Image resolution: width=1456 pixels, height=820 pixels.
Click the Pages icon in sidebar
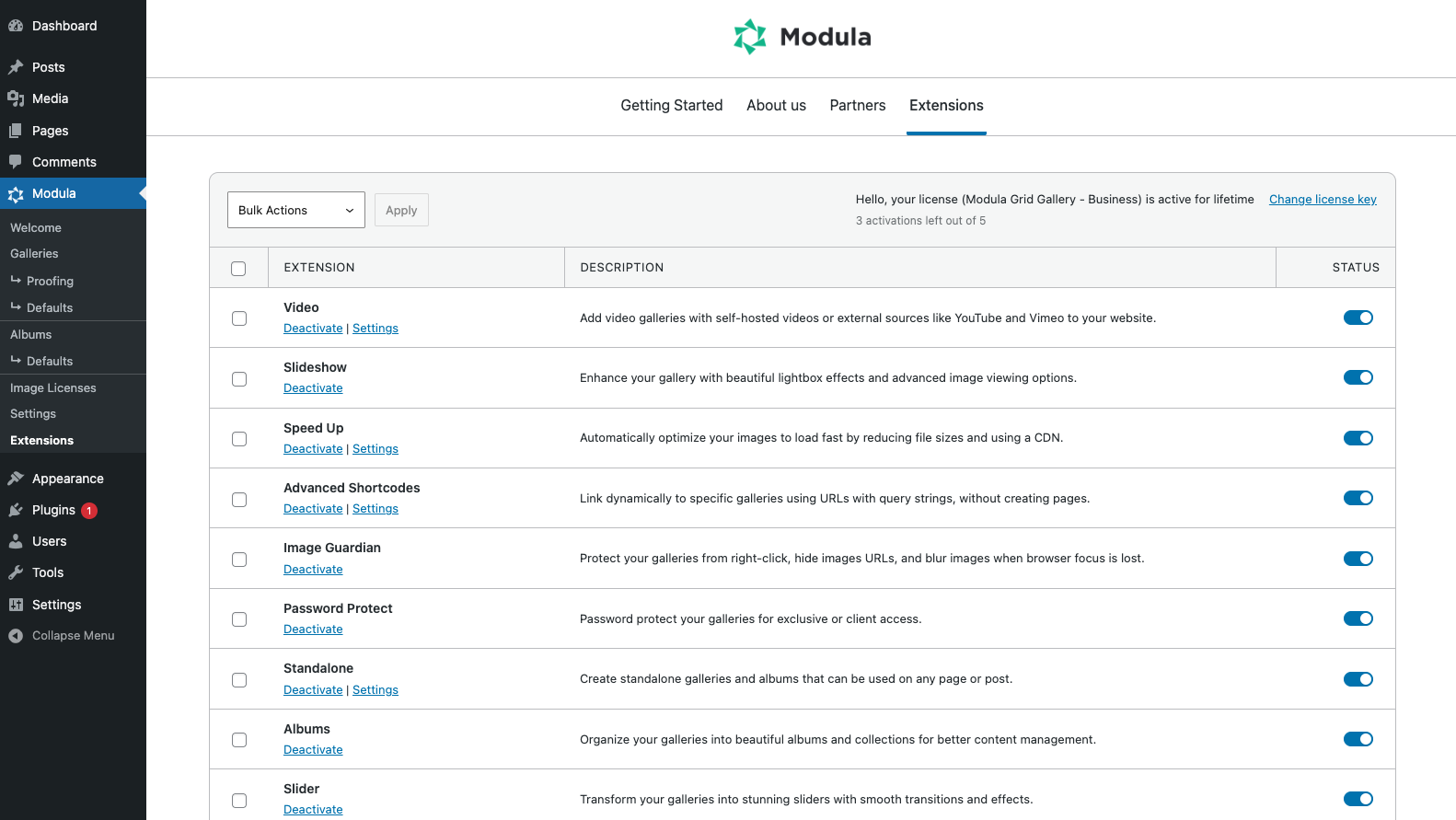[16, 131]
